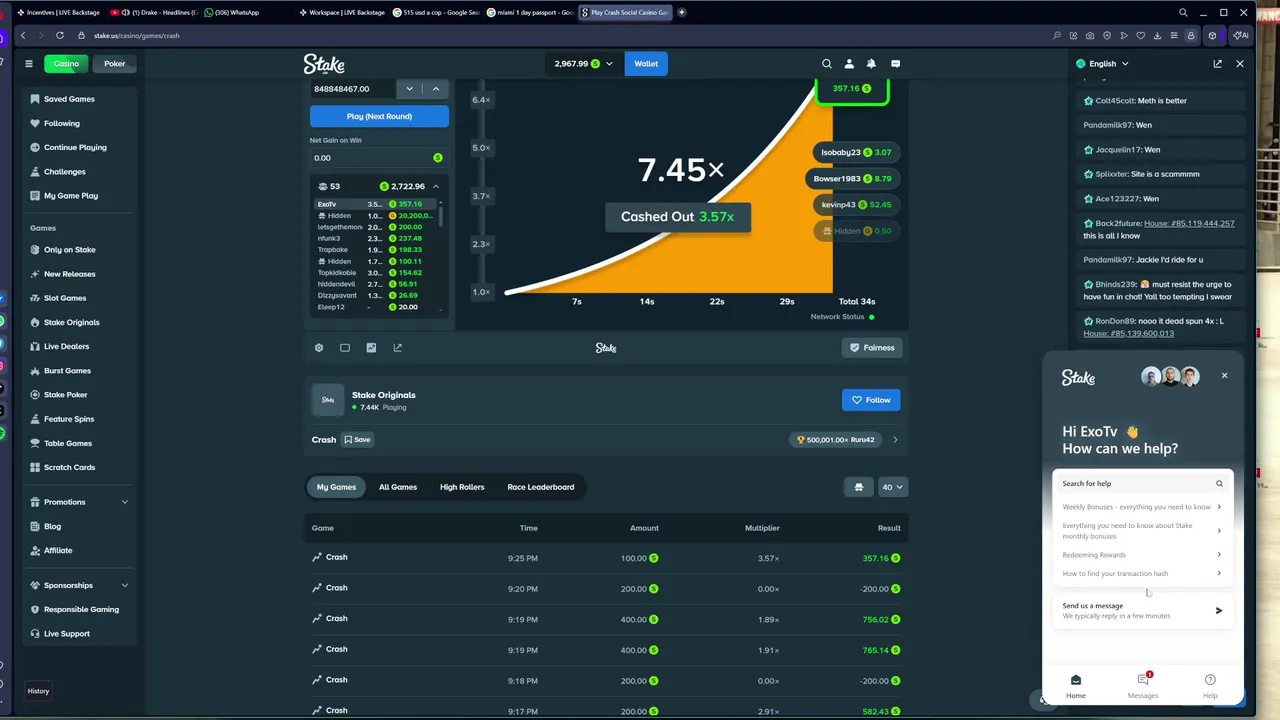The image size is (1280, 720).
Task: Decrease bet amount with down arrow
Action: pyautogui.click(x=409, y=89)
